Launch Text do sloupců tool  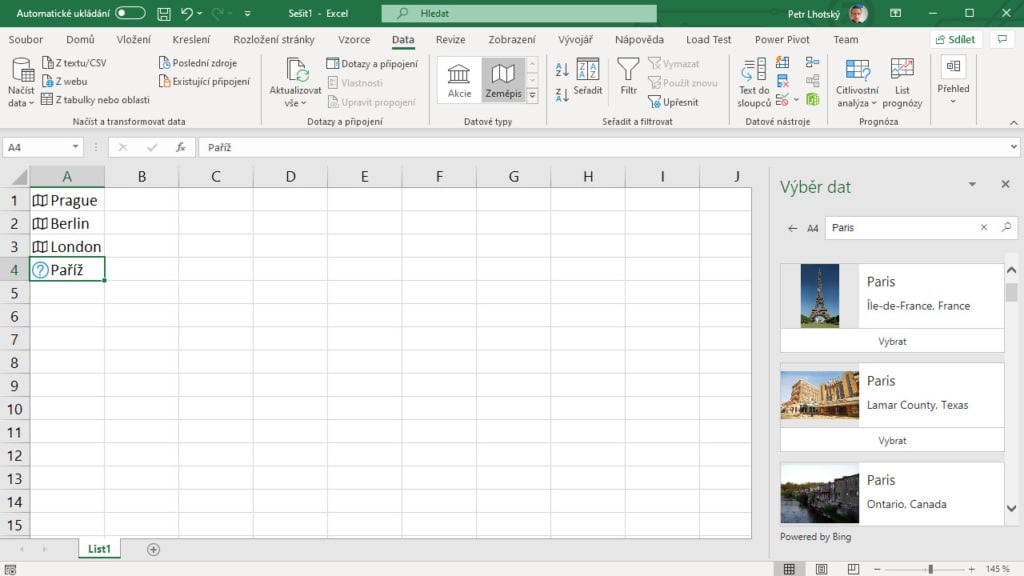click(x=754, y=82)
